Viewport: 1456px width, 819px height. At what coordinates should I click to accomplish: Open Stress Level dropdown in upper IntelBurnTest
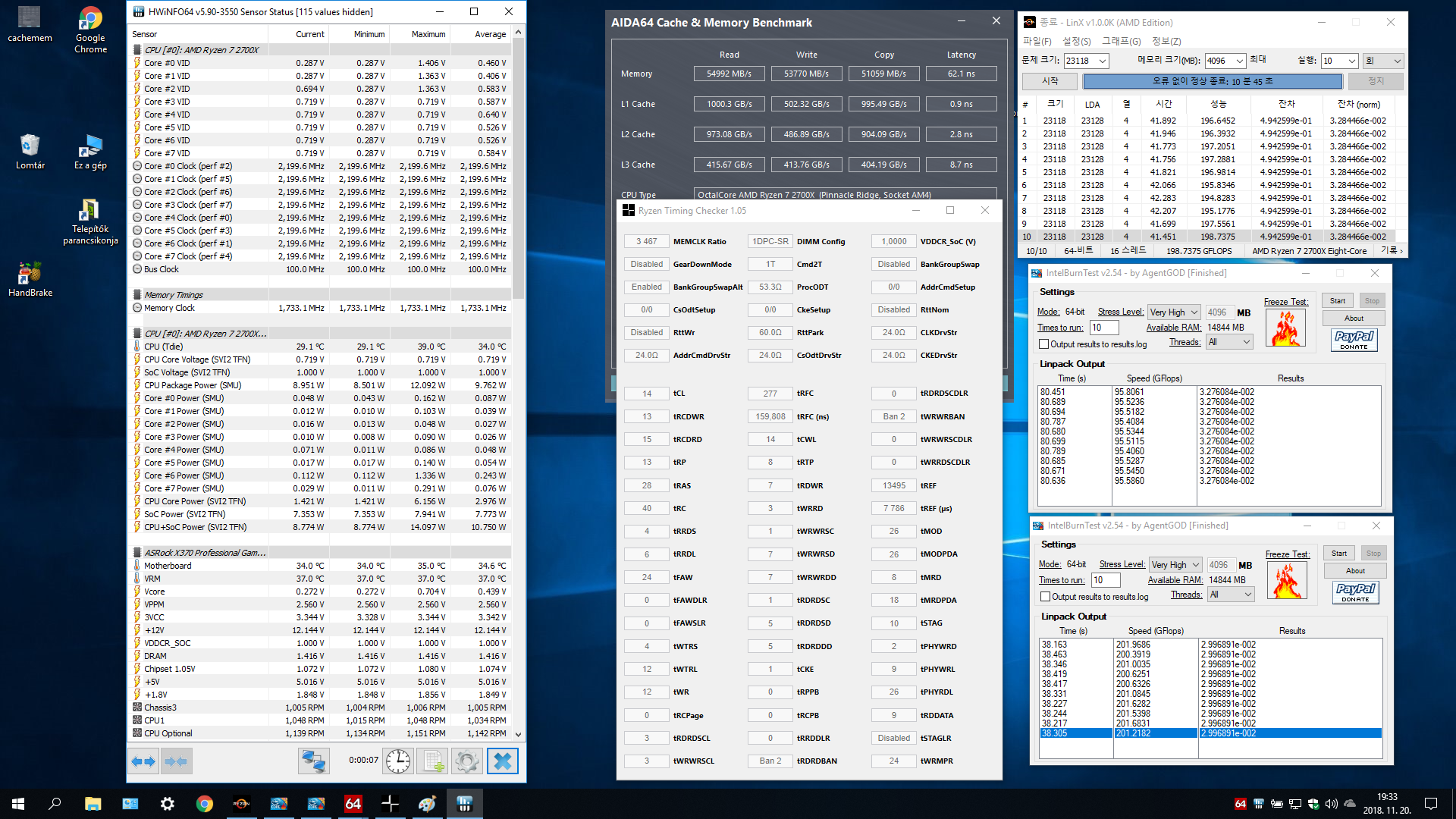(x=1174, y=312)
